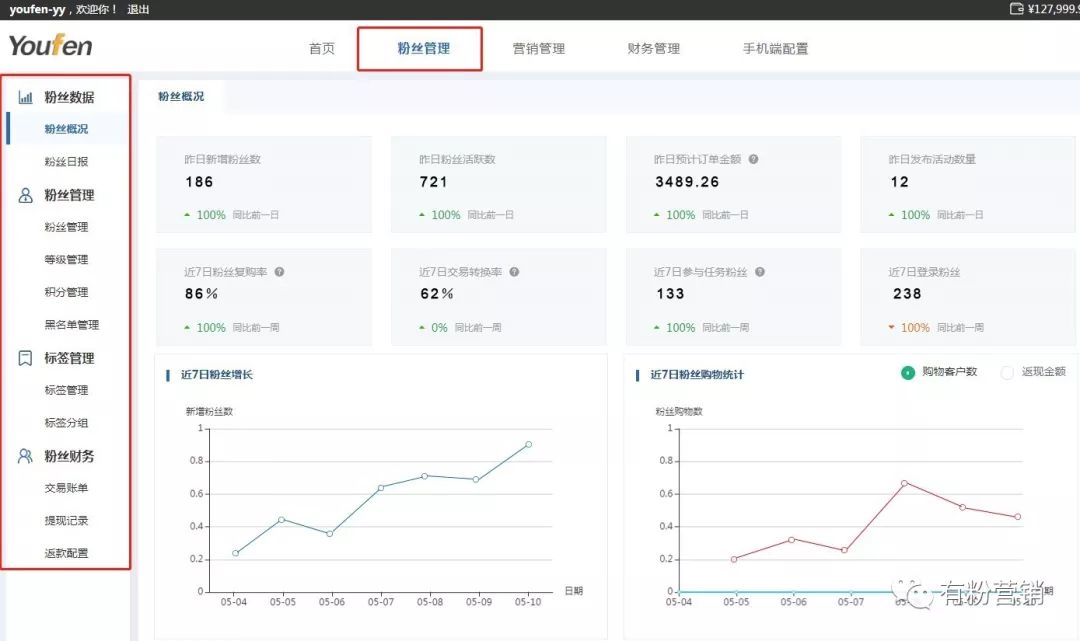This screenshot has height=641, width=1080.
Task: Click help icon beside 近7日参与任务粉丝
Action: click(x=760, y=272)
